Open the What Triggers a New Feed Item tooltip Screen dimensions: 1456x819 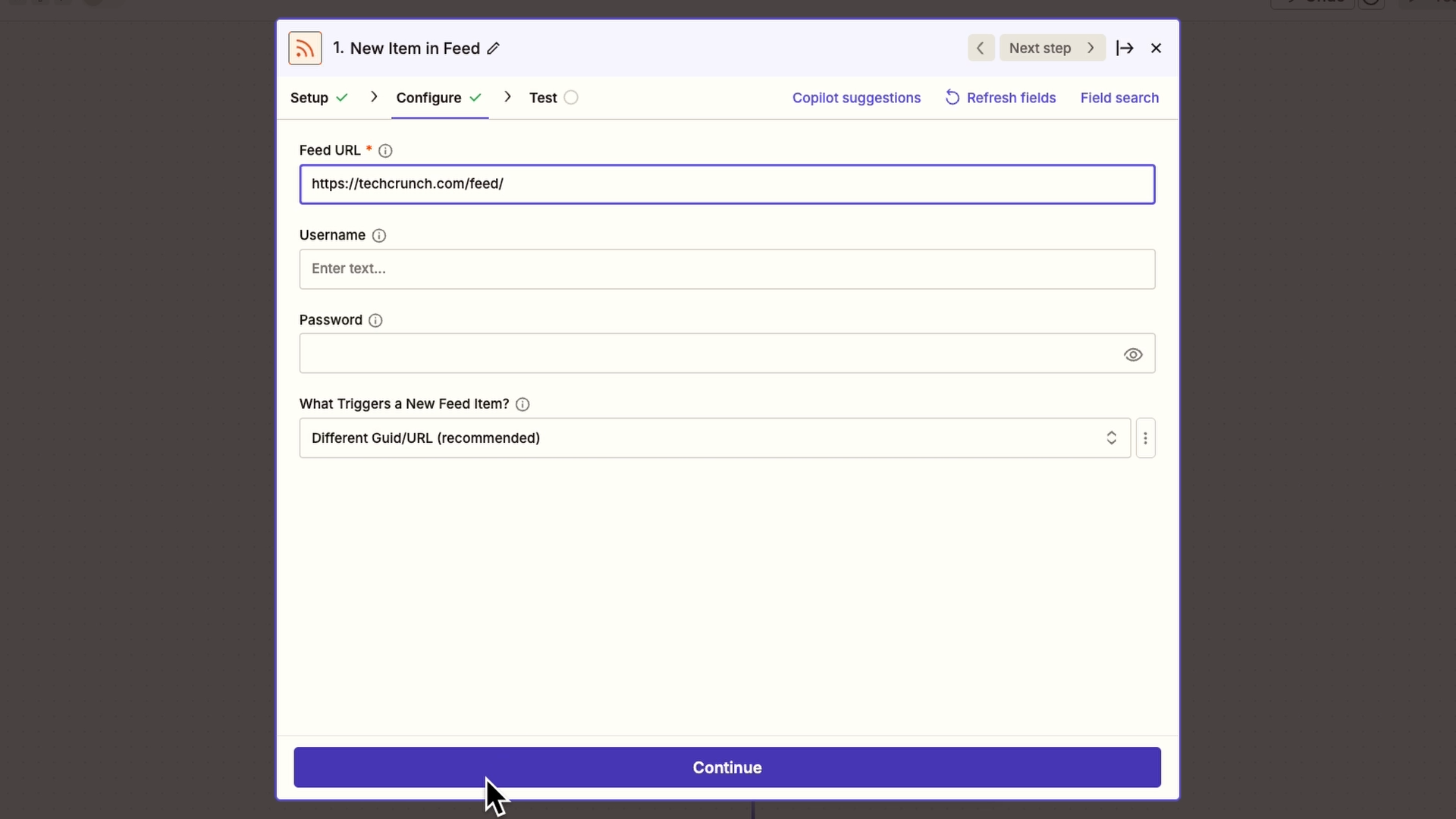(x=522, y=405)
